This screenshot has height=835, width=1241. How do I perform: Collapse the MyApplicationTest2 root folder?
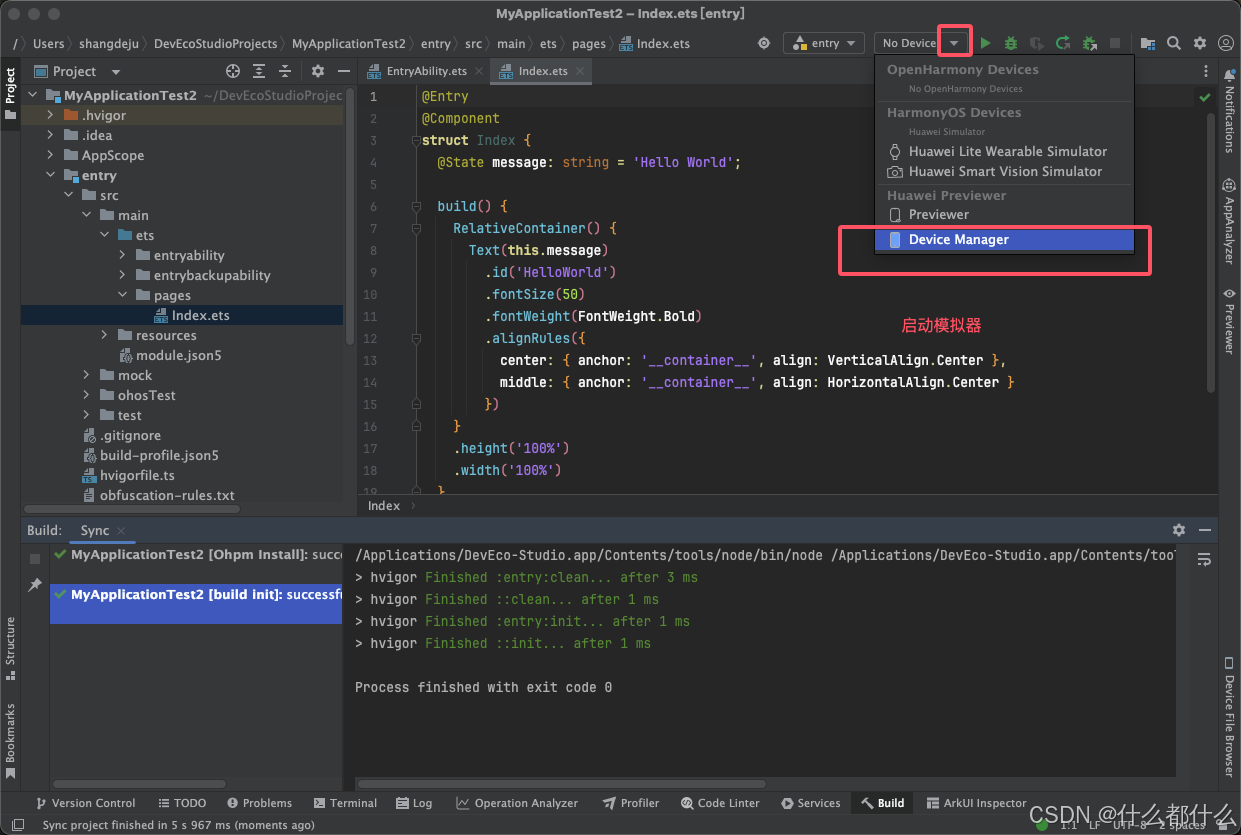pos(33,95)
